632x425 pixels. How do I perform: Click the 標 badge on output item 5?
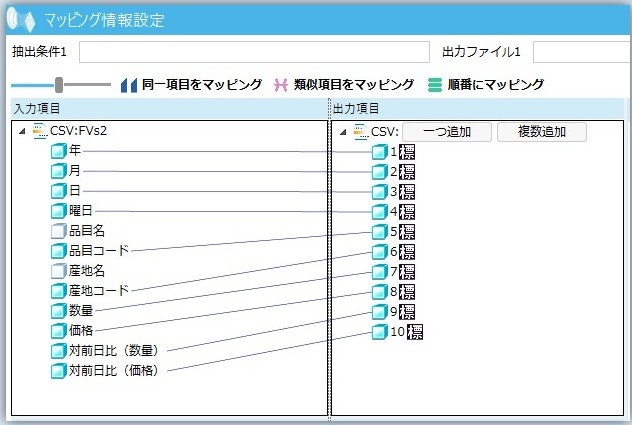click(x=407, y=232)
